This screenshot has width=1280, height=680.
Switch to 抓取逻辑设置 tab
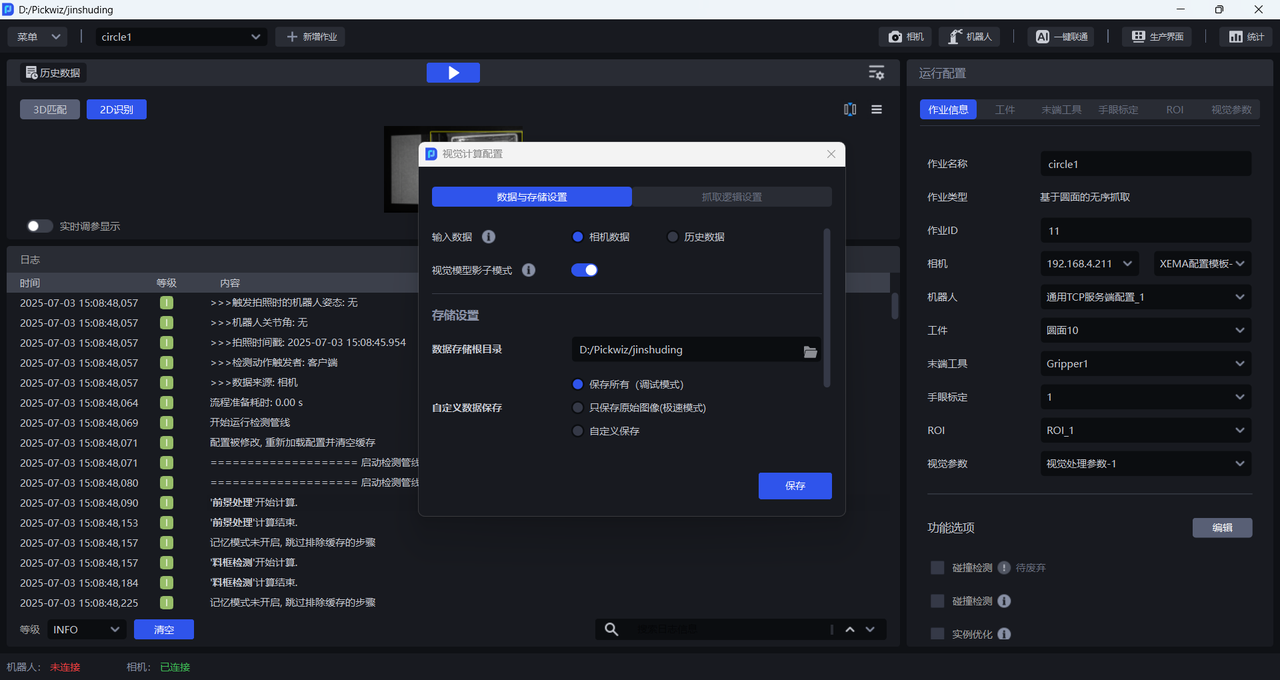731,197
